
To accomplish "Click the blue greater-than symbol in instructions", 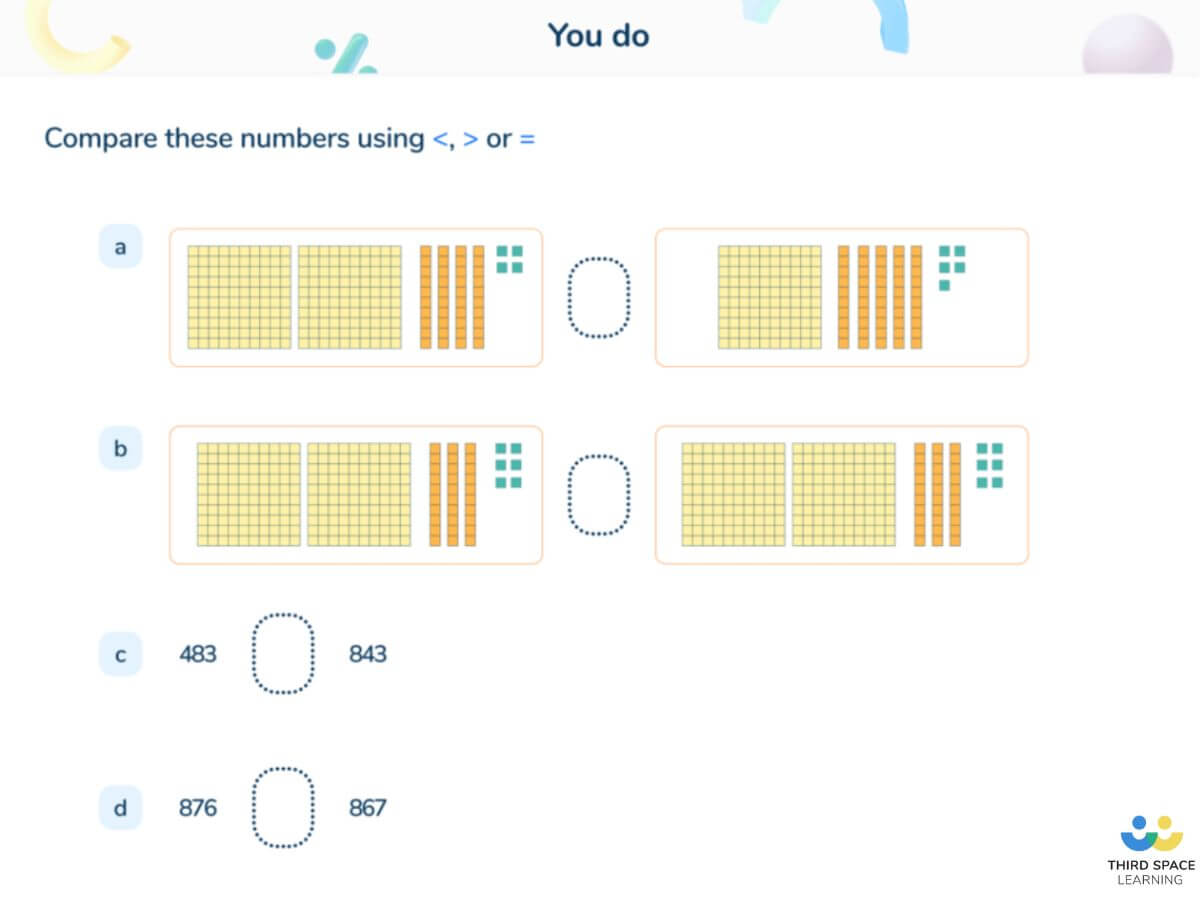I will click(470, 139).
